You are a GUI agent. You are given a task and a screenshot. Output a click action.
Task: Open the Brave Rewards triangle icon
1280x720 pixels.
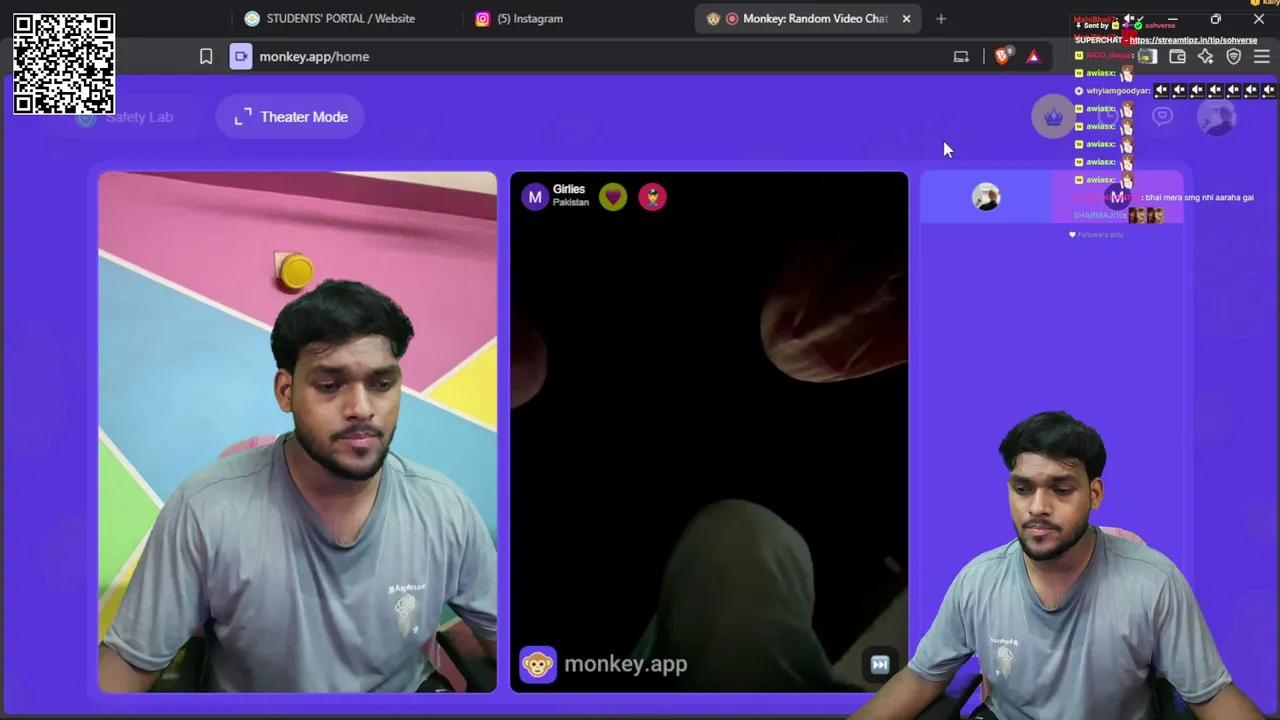pos(1033,57)
